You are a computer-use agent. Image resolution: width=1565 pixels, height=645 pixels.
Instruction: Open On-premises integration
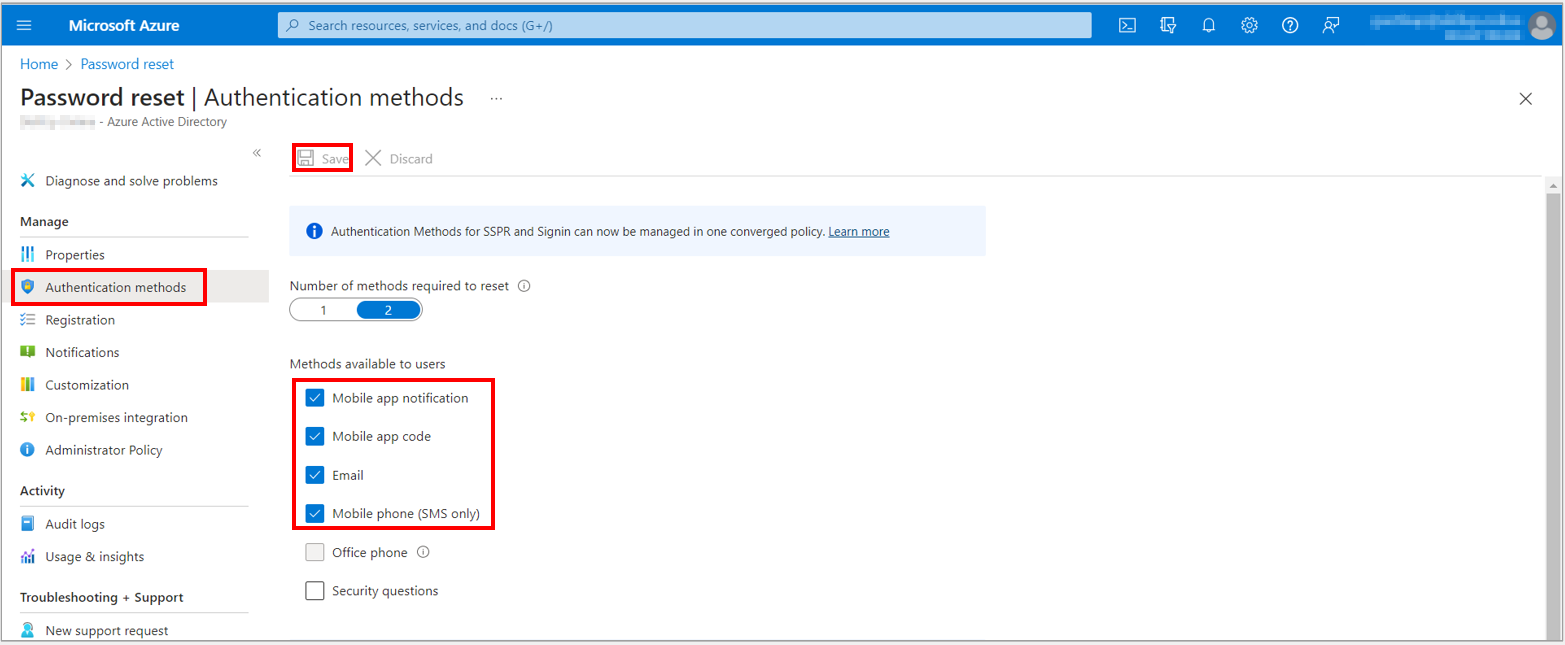click(116, 418)
